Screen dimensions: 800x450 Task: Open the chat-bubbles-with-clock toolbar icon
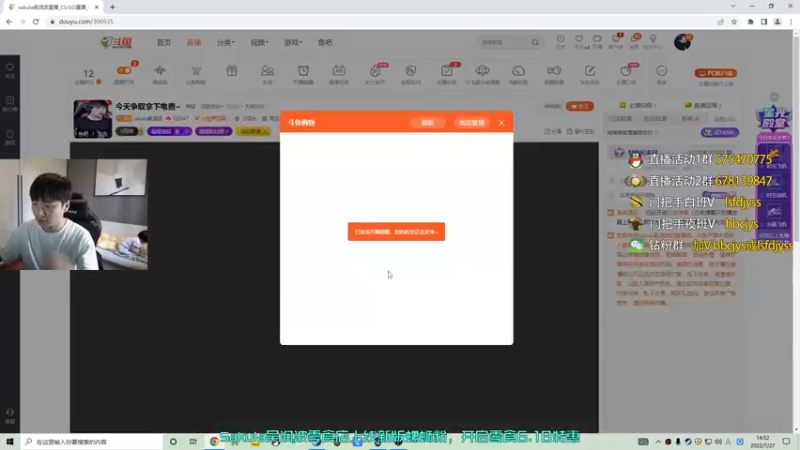tap(554, 73)
